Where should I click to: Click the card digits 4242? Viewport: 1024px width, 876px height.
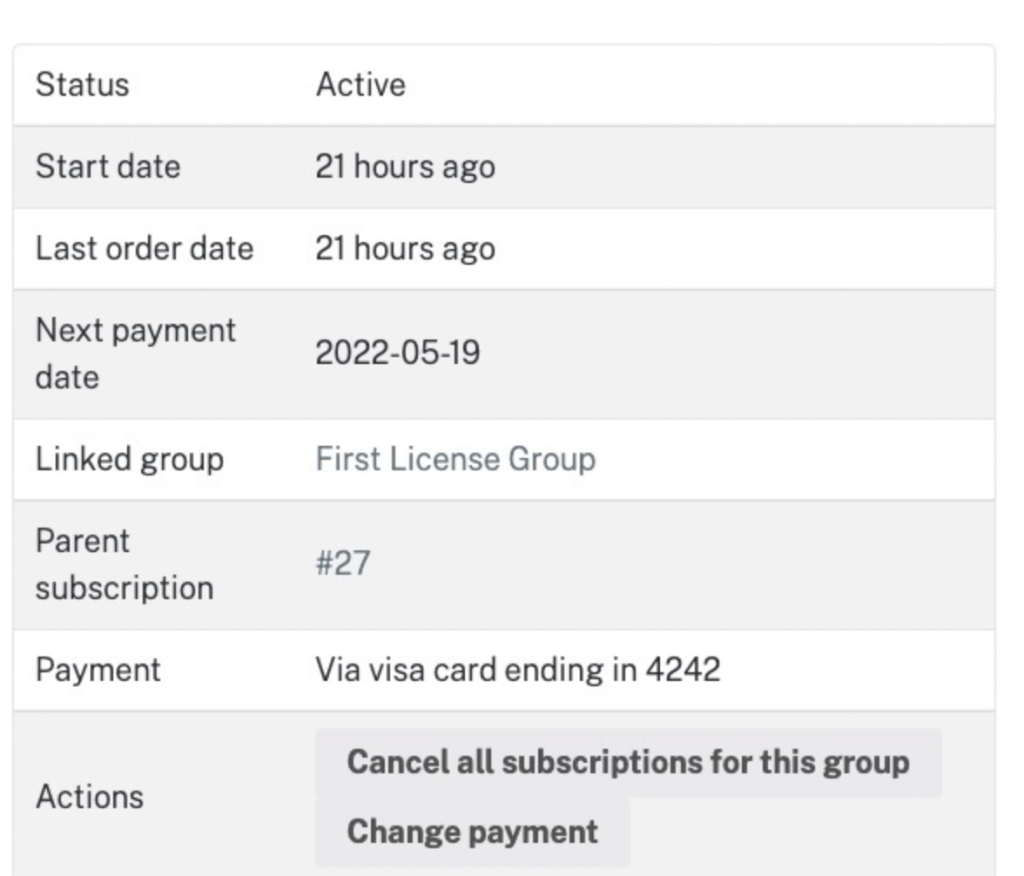point(683,670)
